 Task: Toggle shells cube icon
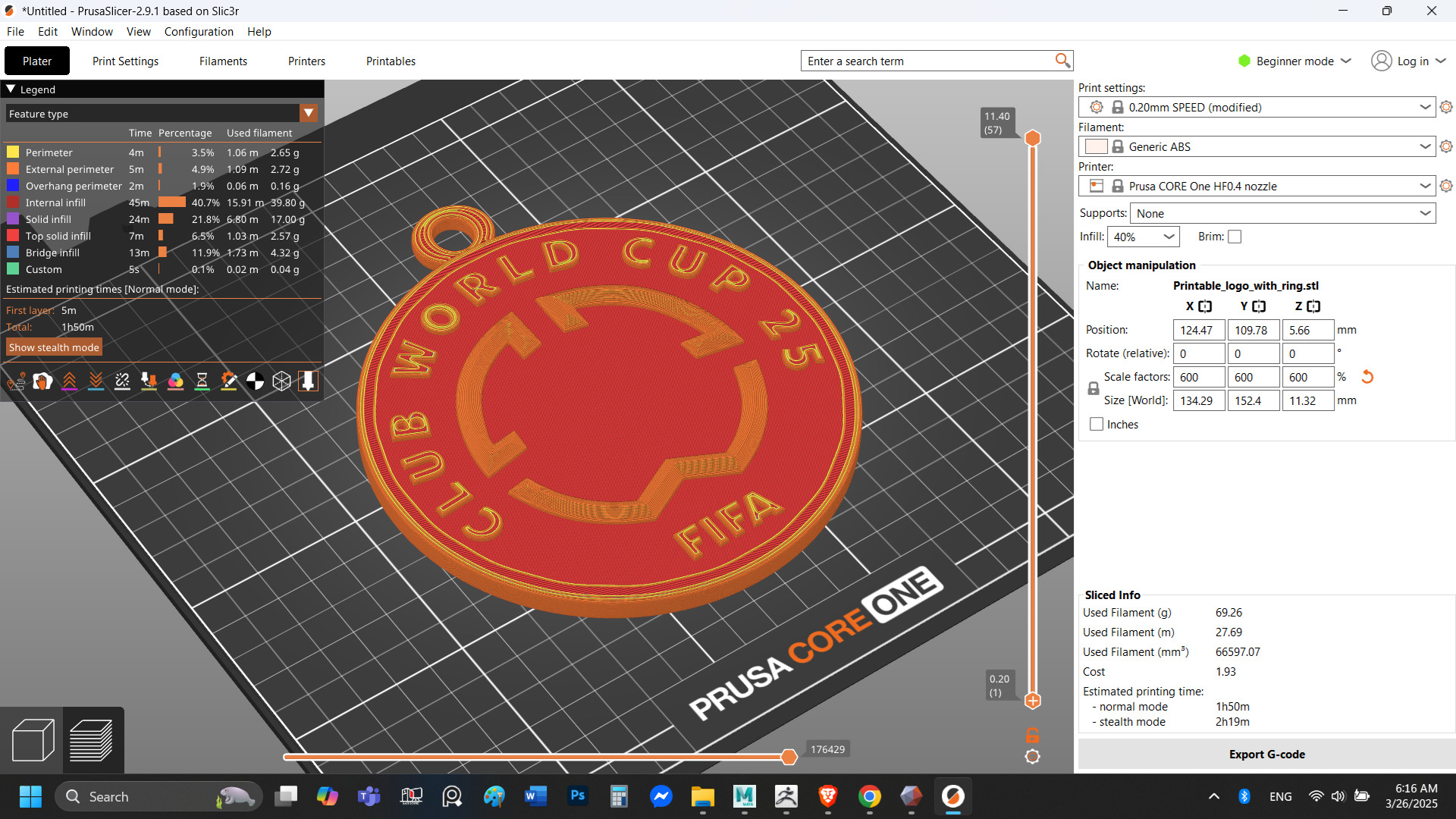(281, 381)
